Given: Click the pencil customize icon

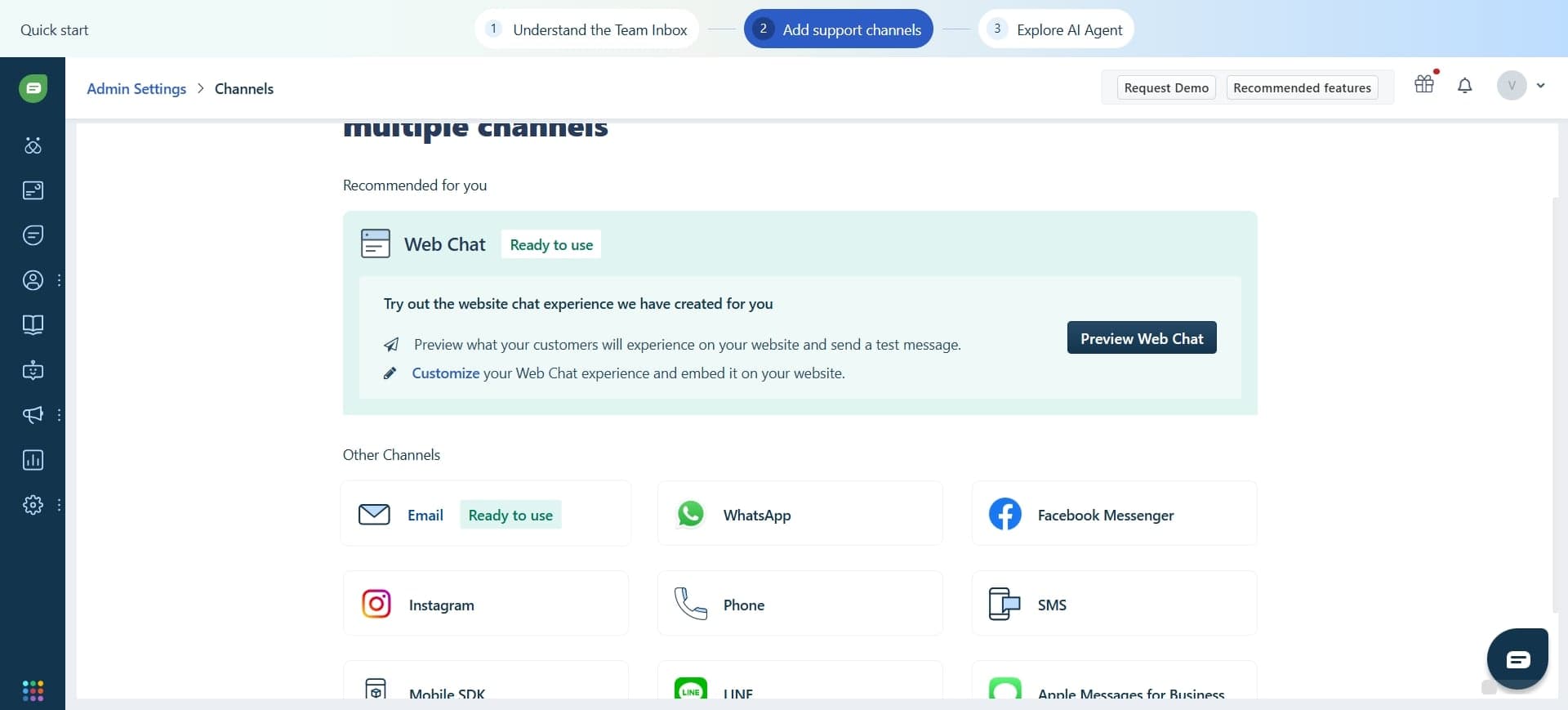Looking at the screenshot, I should 390,373.
